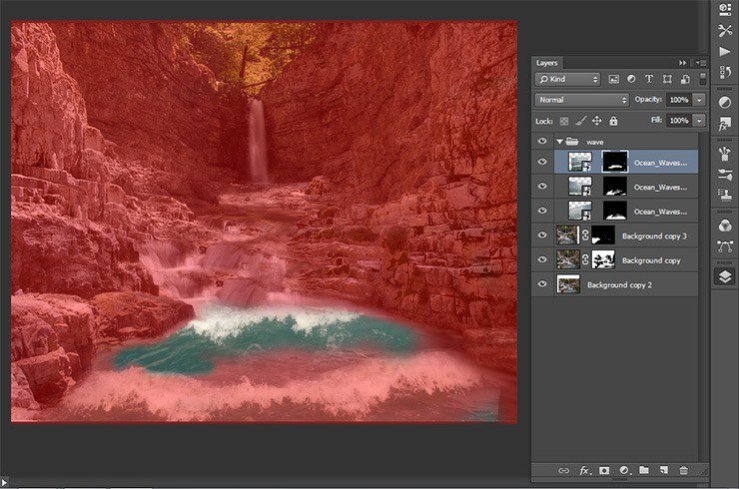Open the fx layer style menu
This screenshot has height=489, width=739.
point(584,470)
